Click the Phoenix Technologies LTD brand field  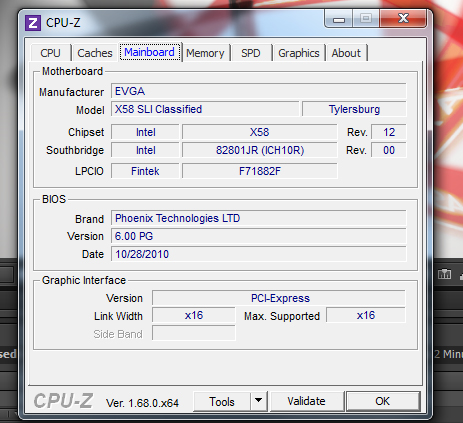[x=259, y=218]
